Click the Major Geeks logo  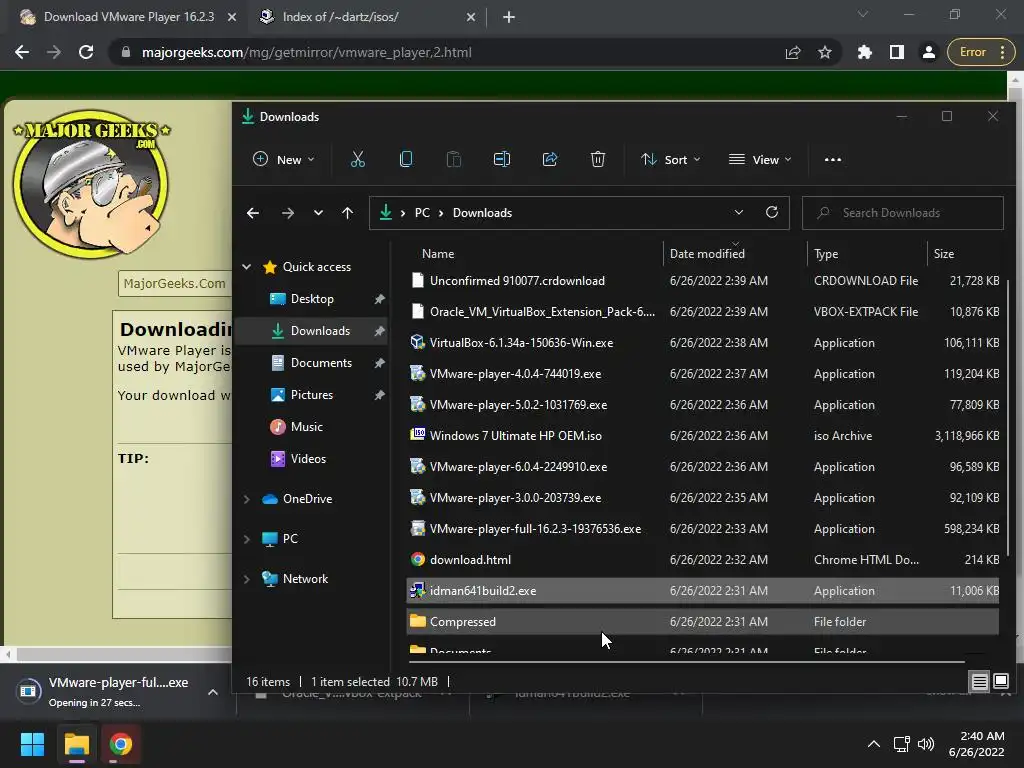(91, 184)
